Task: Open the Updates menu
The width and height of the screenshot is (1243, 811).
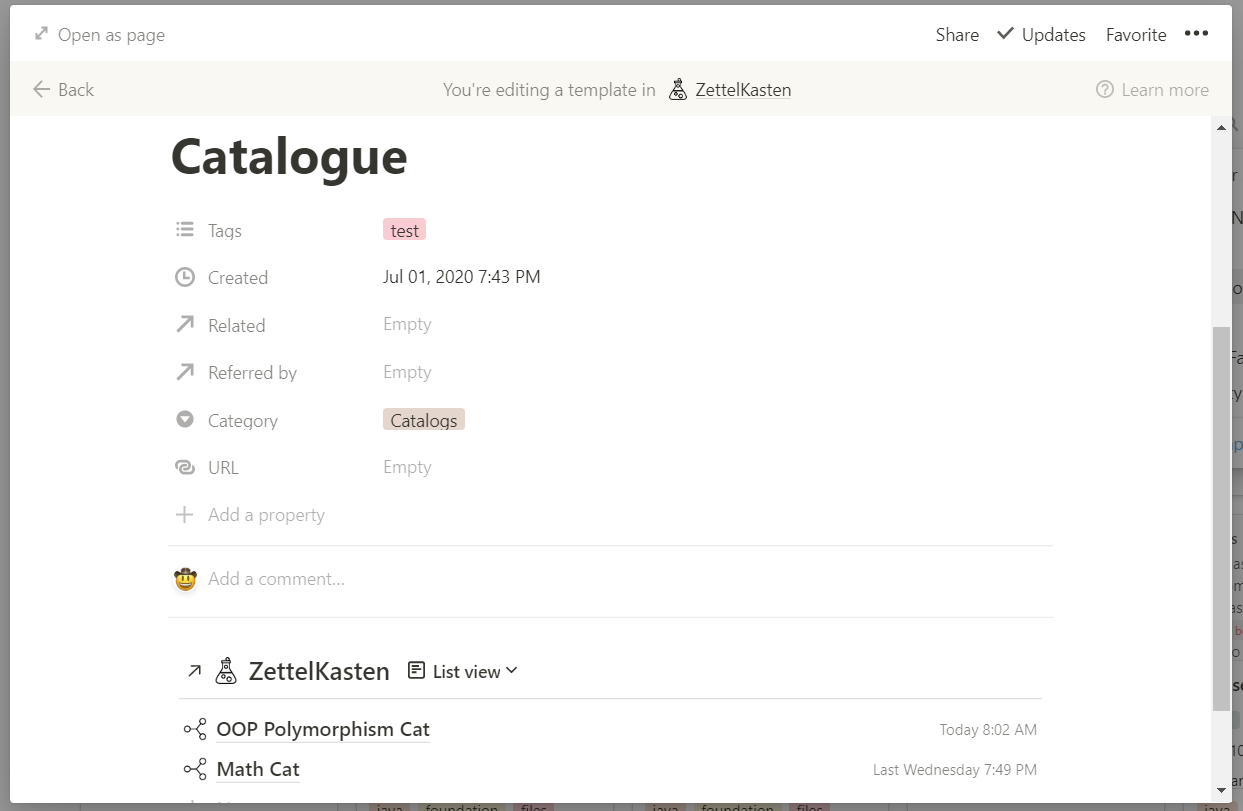Action: coord(1041,34)
